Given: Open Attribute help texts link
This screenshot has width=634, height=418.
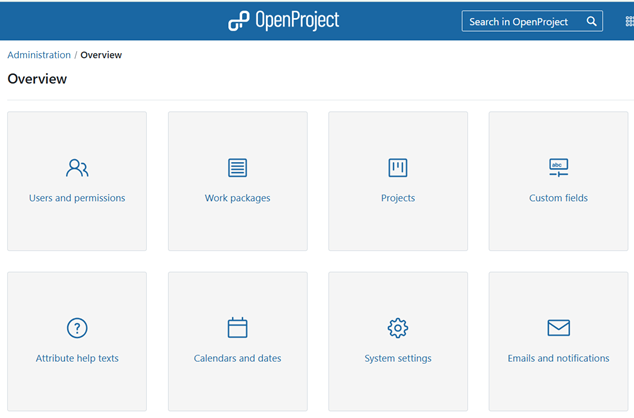Looking at the screenshot, I should pyautogui.click(x=77, y=358).
